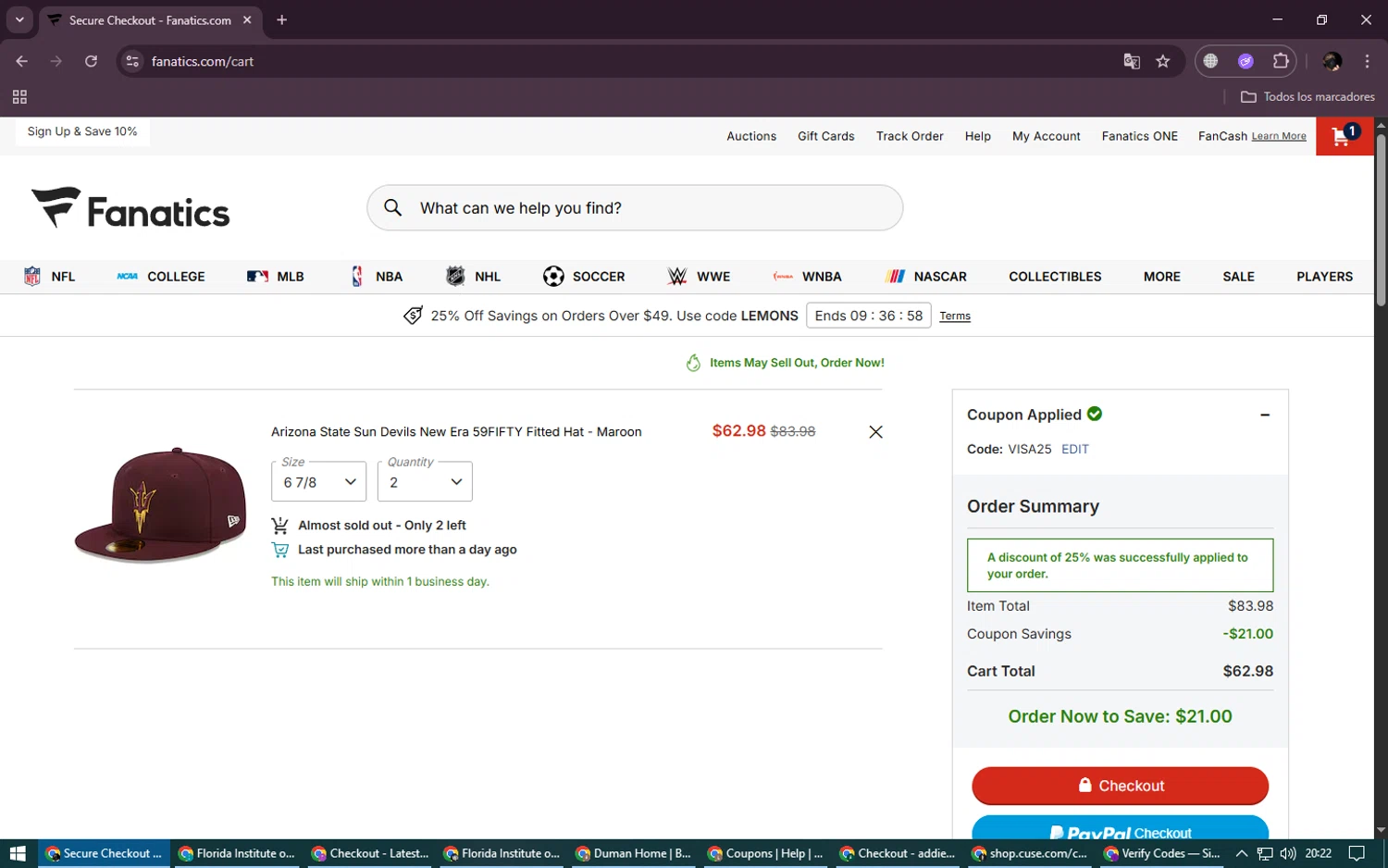Open the PLAYERS menu

pos(1324,277)
